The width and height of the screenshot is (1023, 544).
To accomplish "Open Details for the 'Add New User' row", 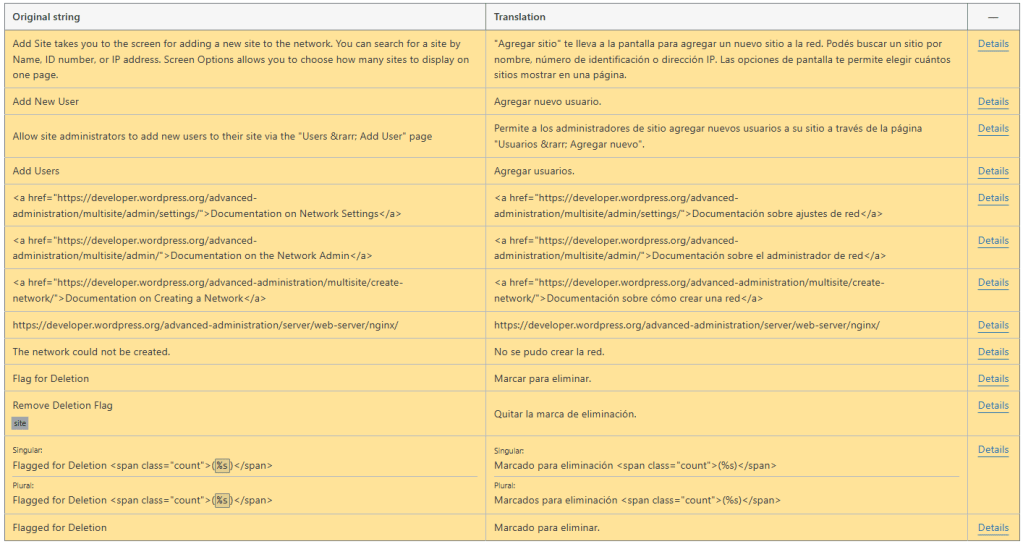I will pyautogui.click(x=992, y=102).
